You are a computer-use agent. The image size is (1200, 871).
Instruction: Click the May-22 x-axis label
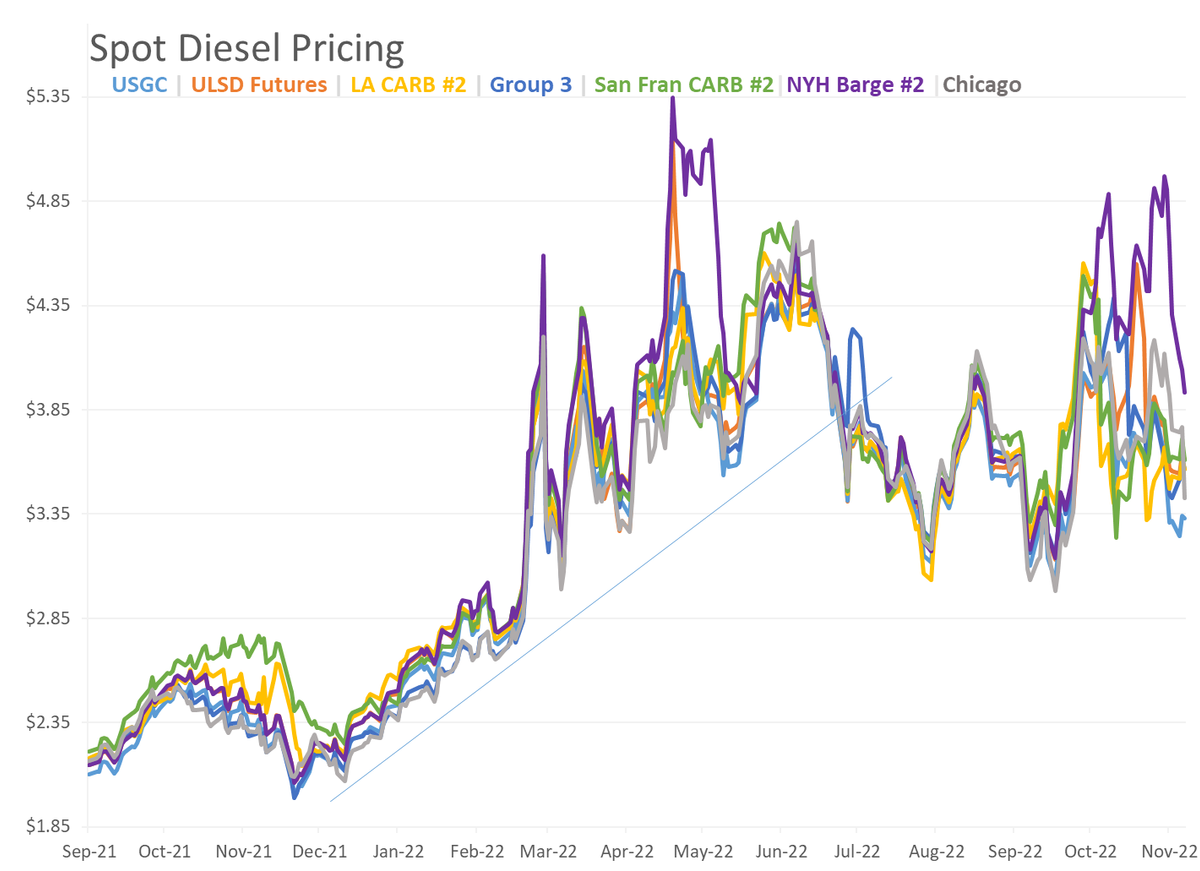[x=703, y=852]
